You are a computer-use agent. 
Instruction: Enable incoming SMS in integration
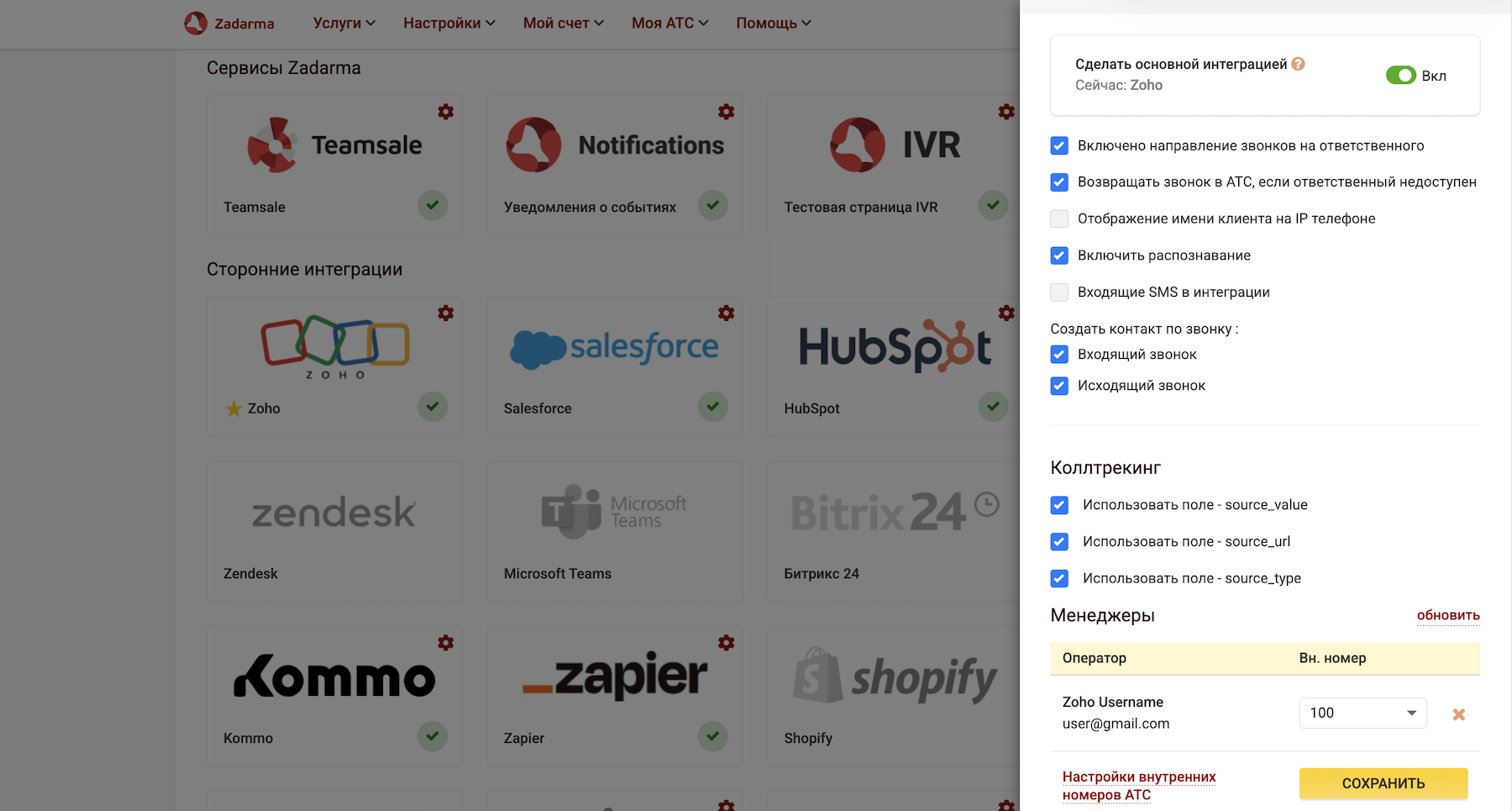pyautogui.click(x=1059, y=292)
